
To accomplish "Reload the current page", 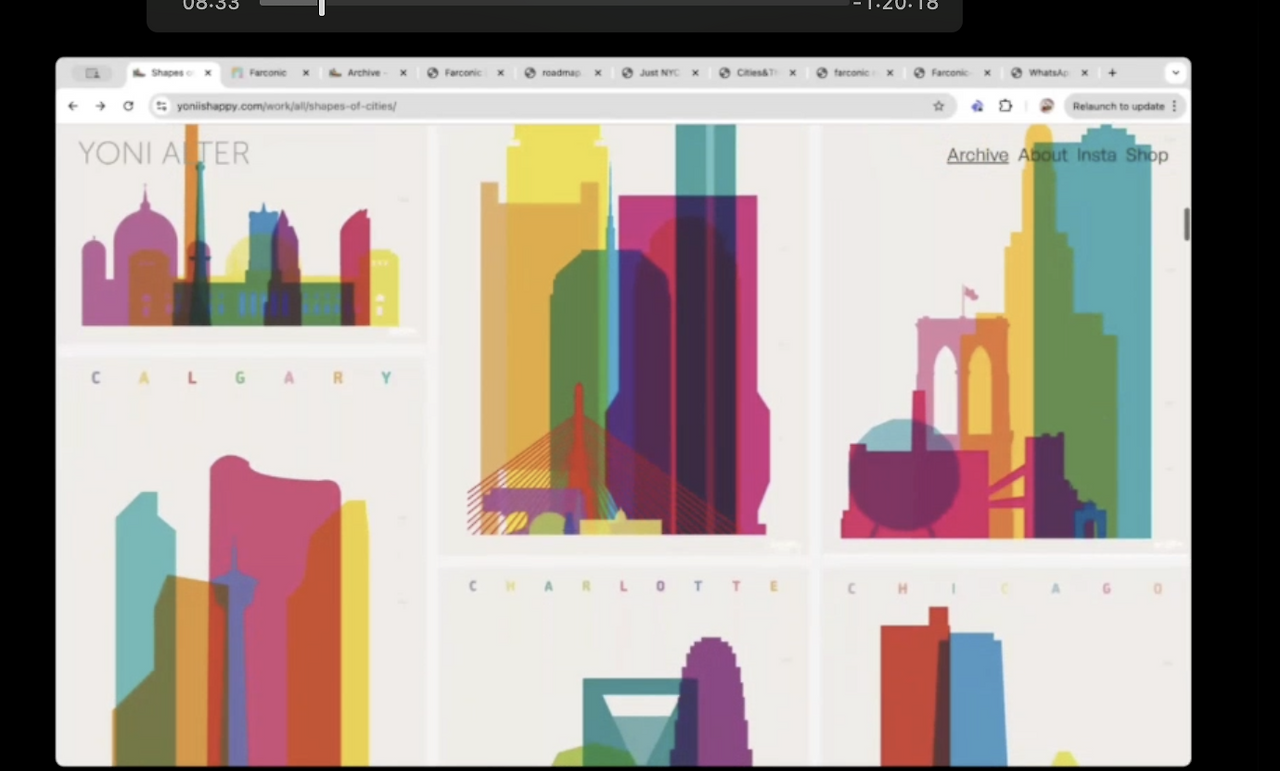I will [x=128, y=106].
